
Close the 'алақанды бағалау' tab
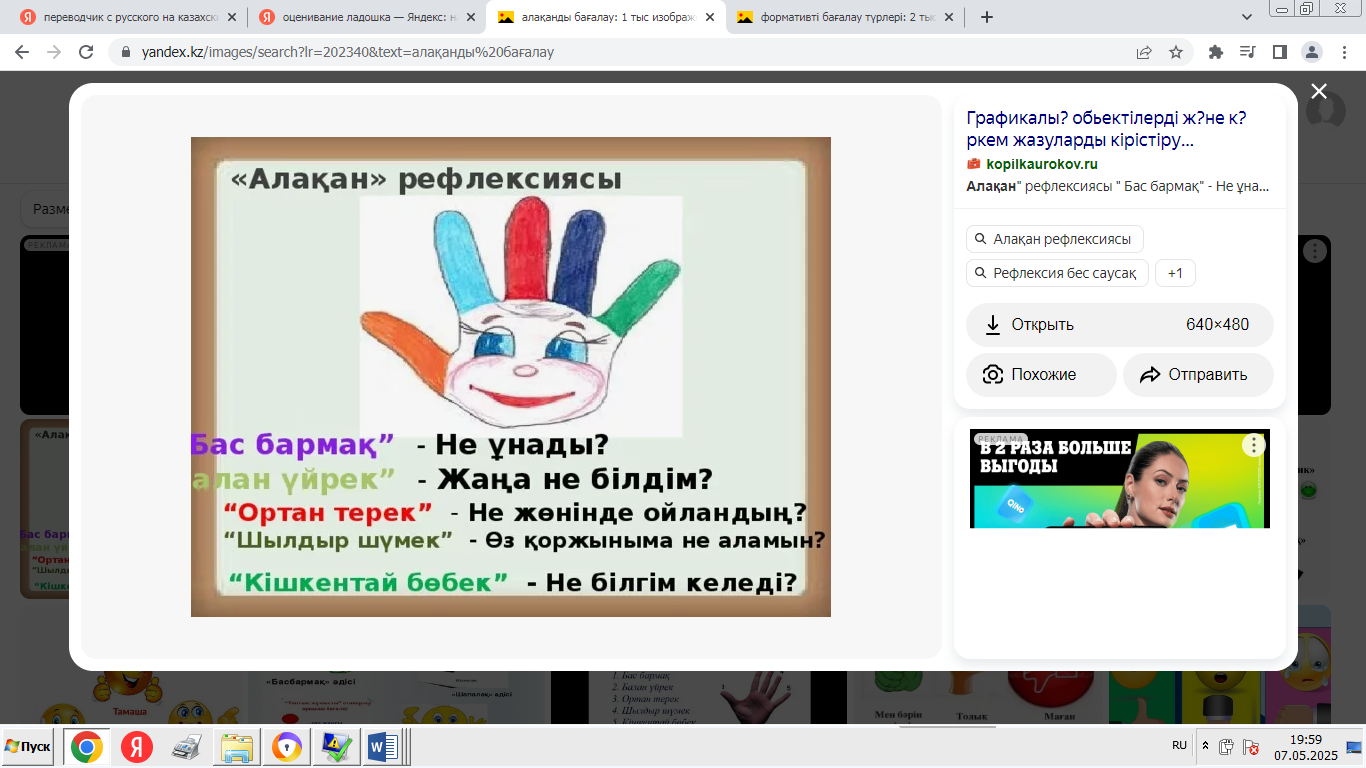(x=709, y=17)
